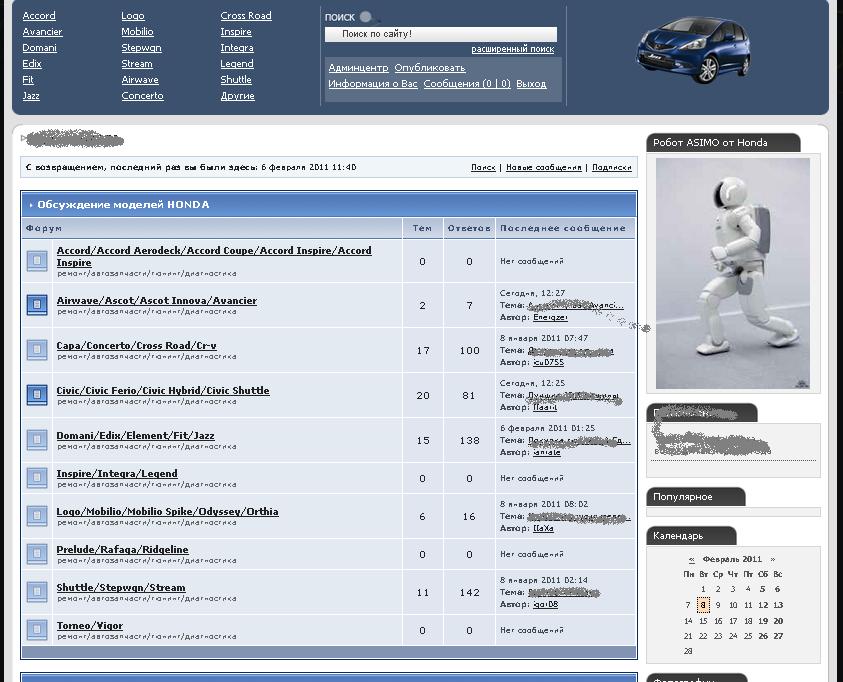Open the Shuttle model link in header
This screenshot has width=843, height=682.
coord(235,80)
